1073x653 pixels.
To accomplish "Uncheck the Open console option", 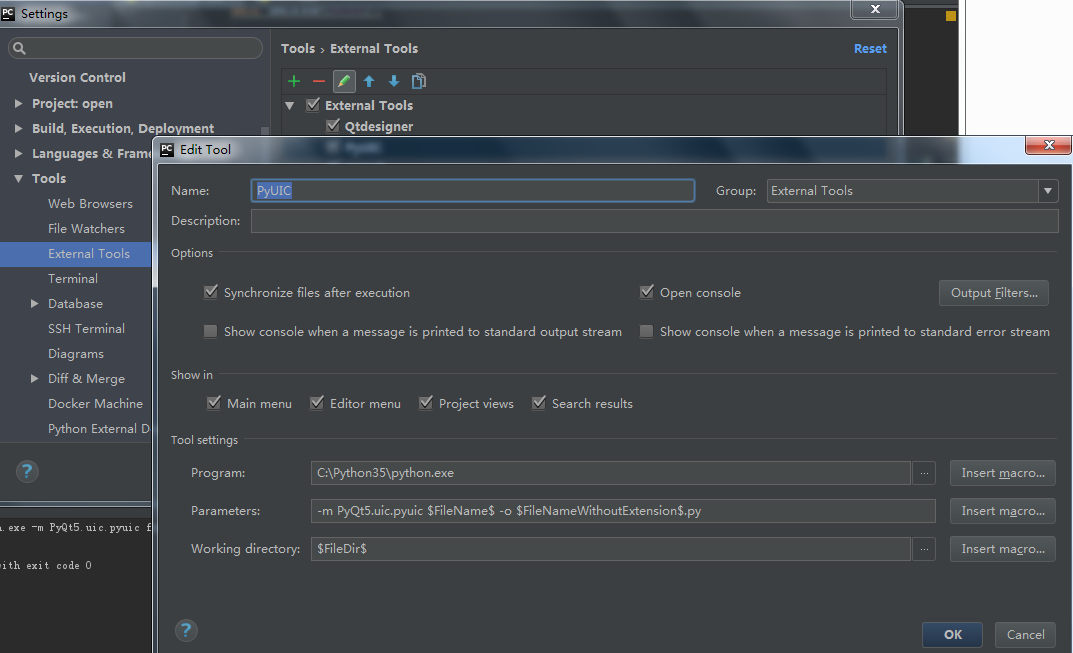I will [647, 292].
